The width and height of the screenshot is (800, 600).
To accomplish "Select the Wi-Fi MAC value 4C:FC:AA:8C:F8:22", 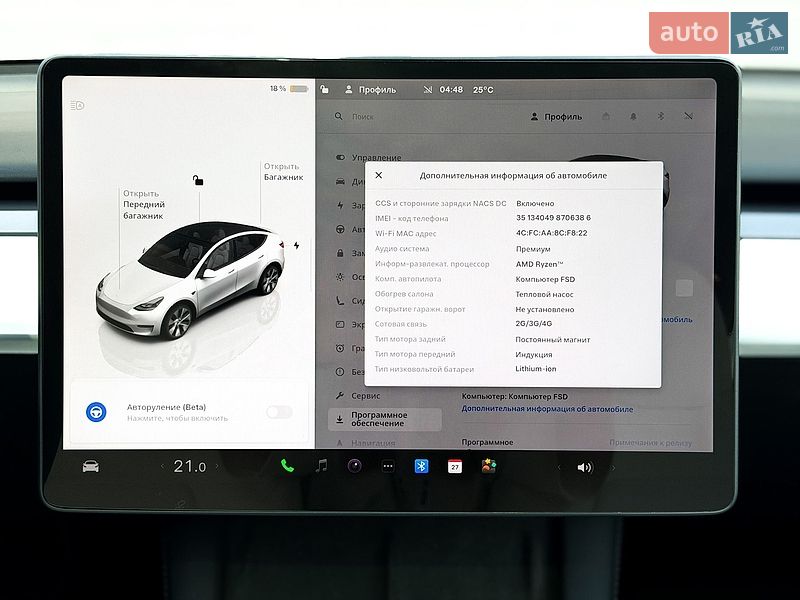I will click(x=551, y=233).
